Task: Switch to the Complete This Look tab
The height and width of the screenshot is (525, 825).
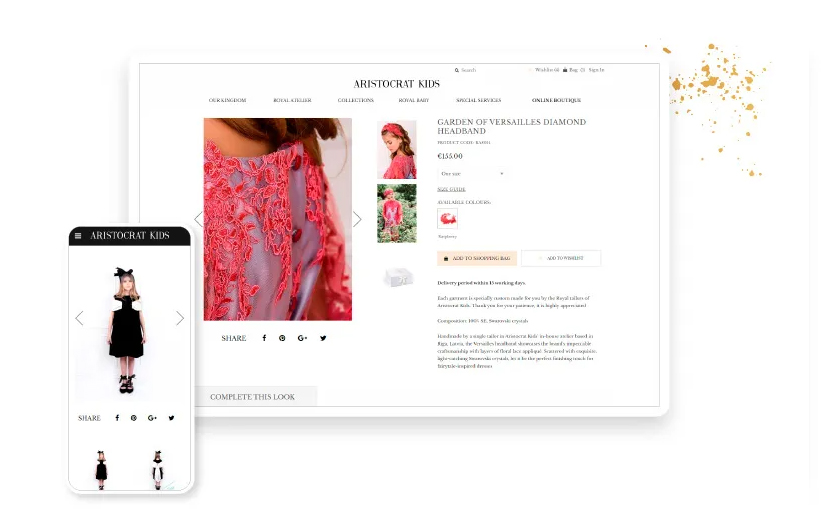Action: click(256, 397)
